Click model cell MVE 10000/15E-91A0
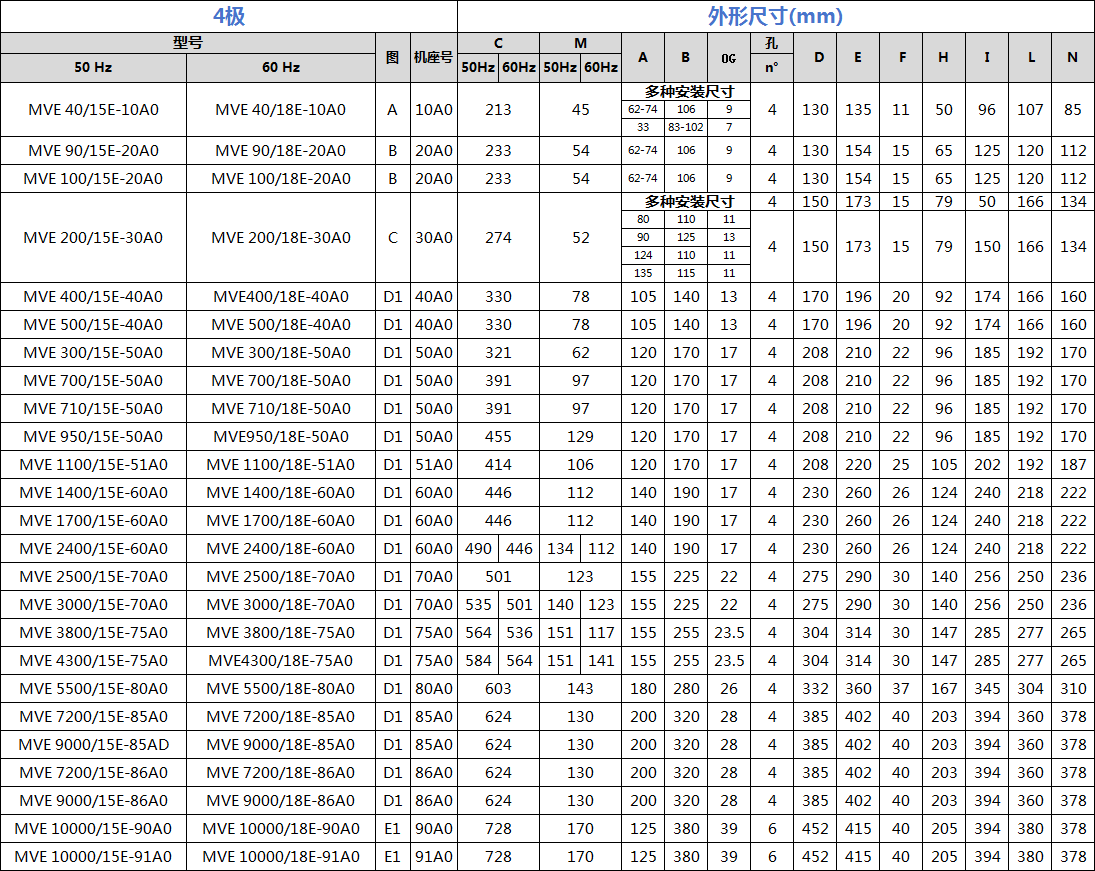This screenshot has width=1095, height=871. (x=93, y=857)
